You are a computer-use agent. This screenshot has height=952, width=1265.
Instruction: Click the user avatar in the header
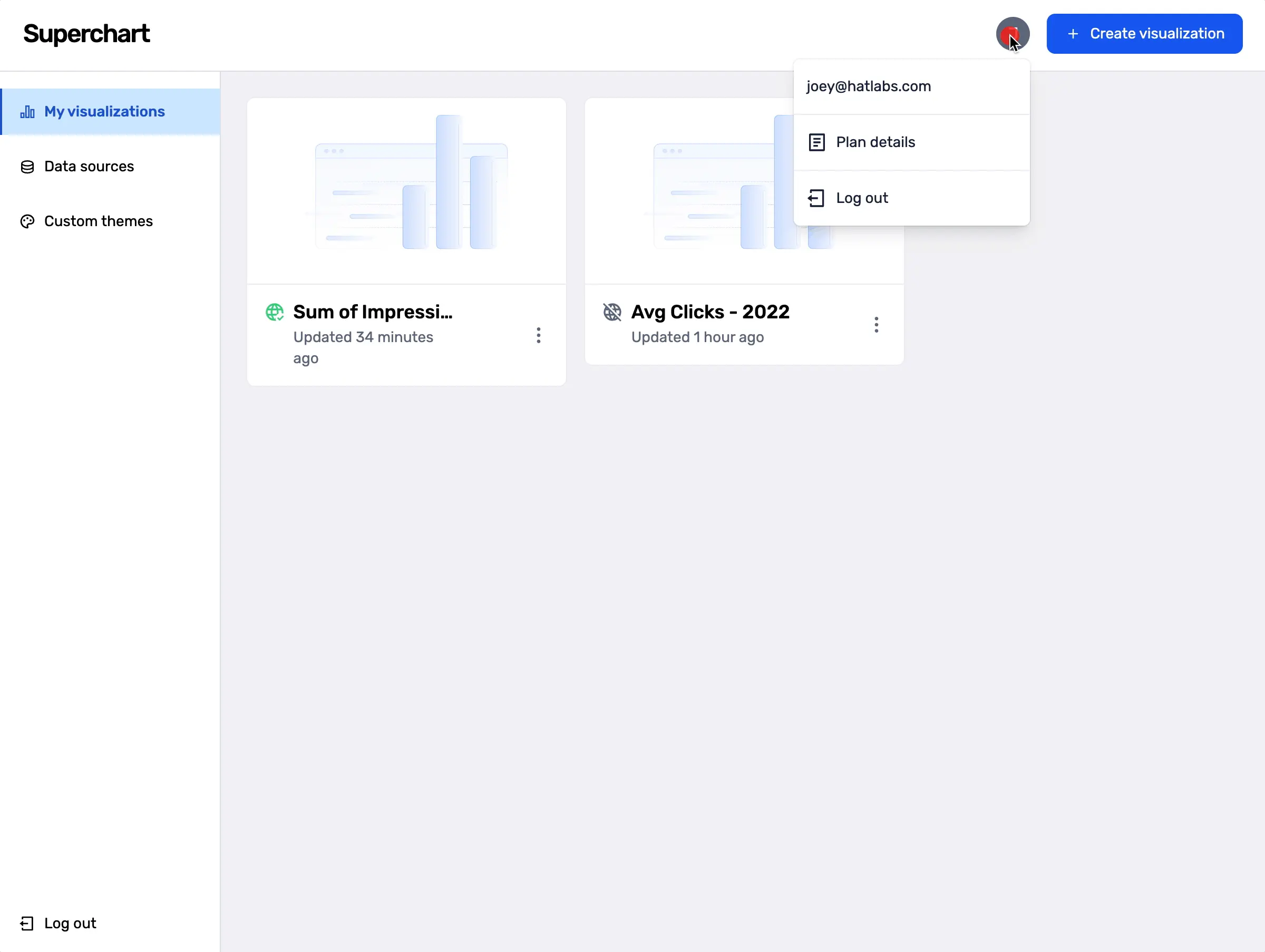click(x=1012, y=34)
